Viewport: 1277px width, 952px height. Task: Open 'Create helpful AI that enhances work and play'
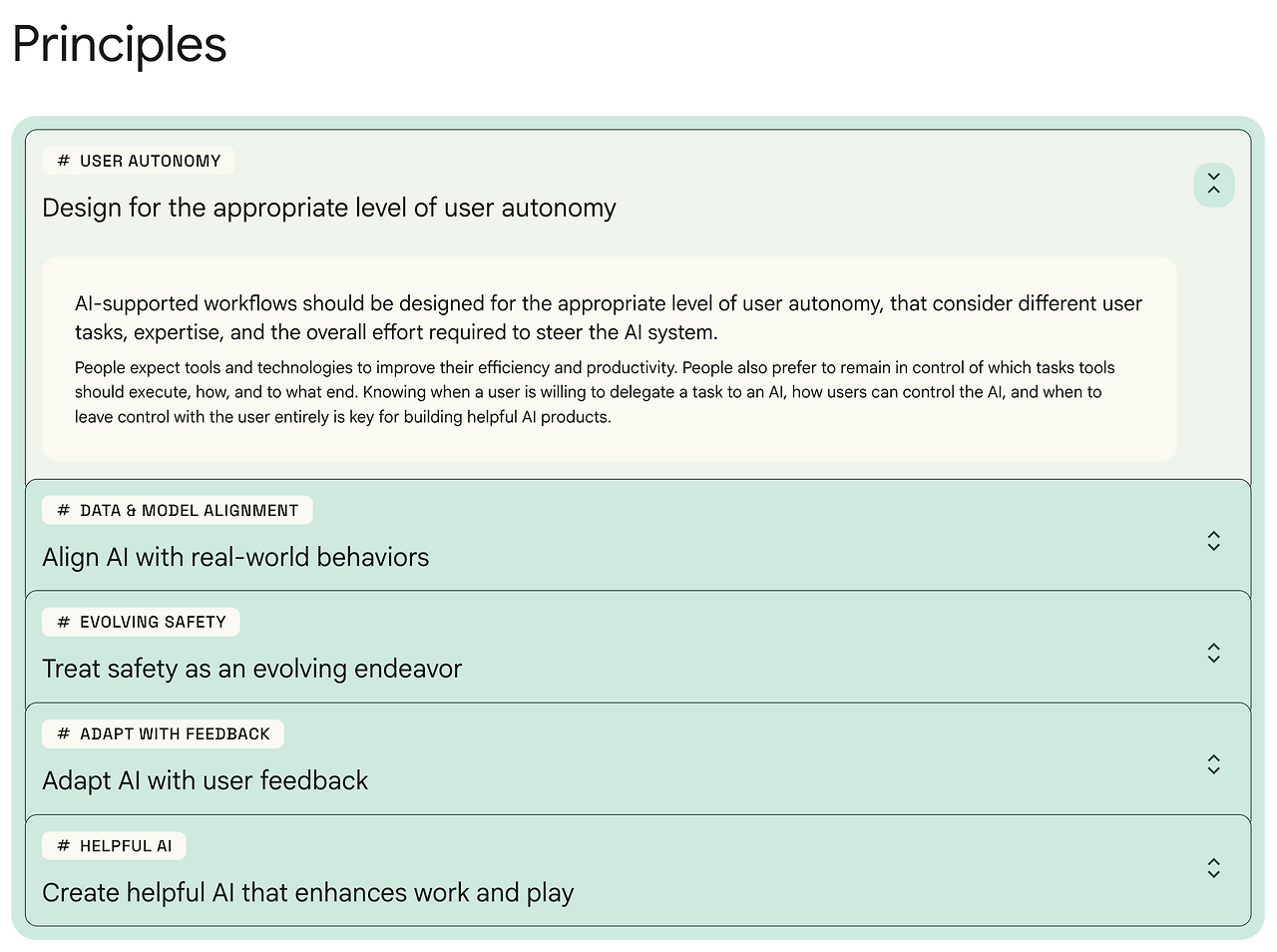(x=307, y=892)
